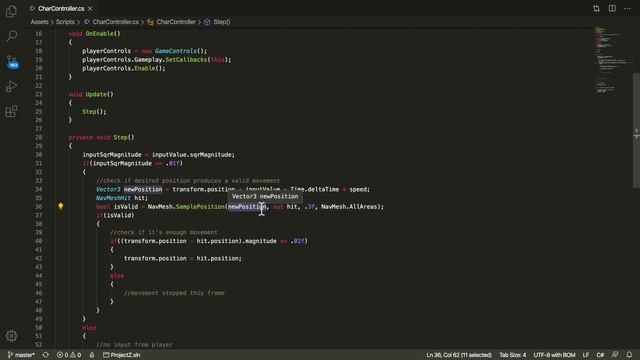Open the Manage gear settings menu
This screenshot has width=640, height=360.
click(x=11, y=336)
